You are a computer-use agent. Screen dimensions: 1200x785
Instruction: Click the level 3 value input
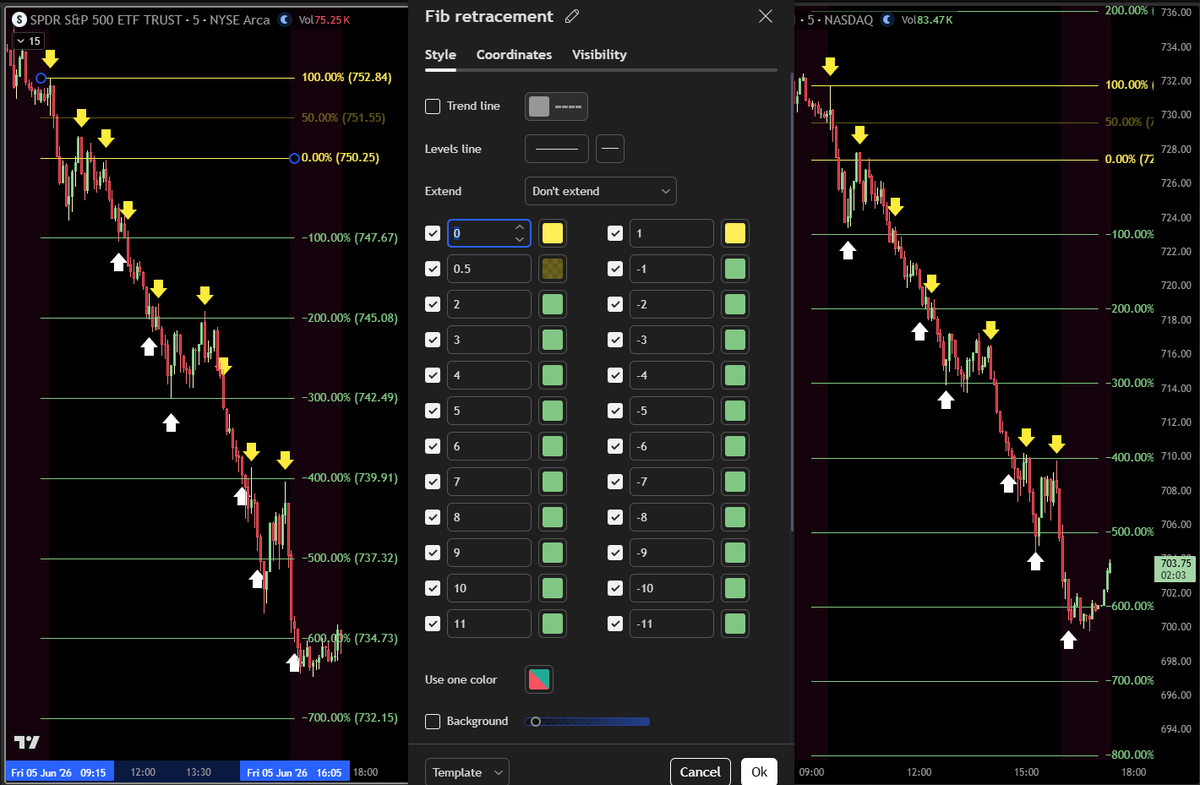point(489,340)
